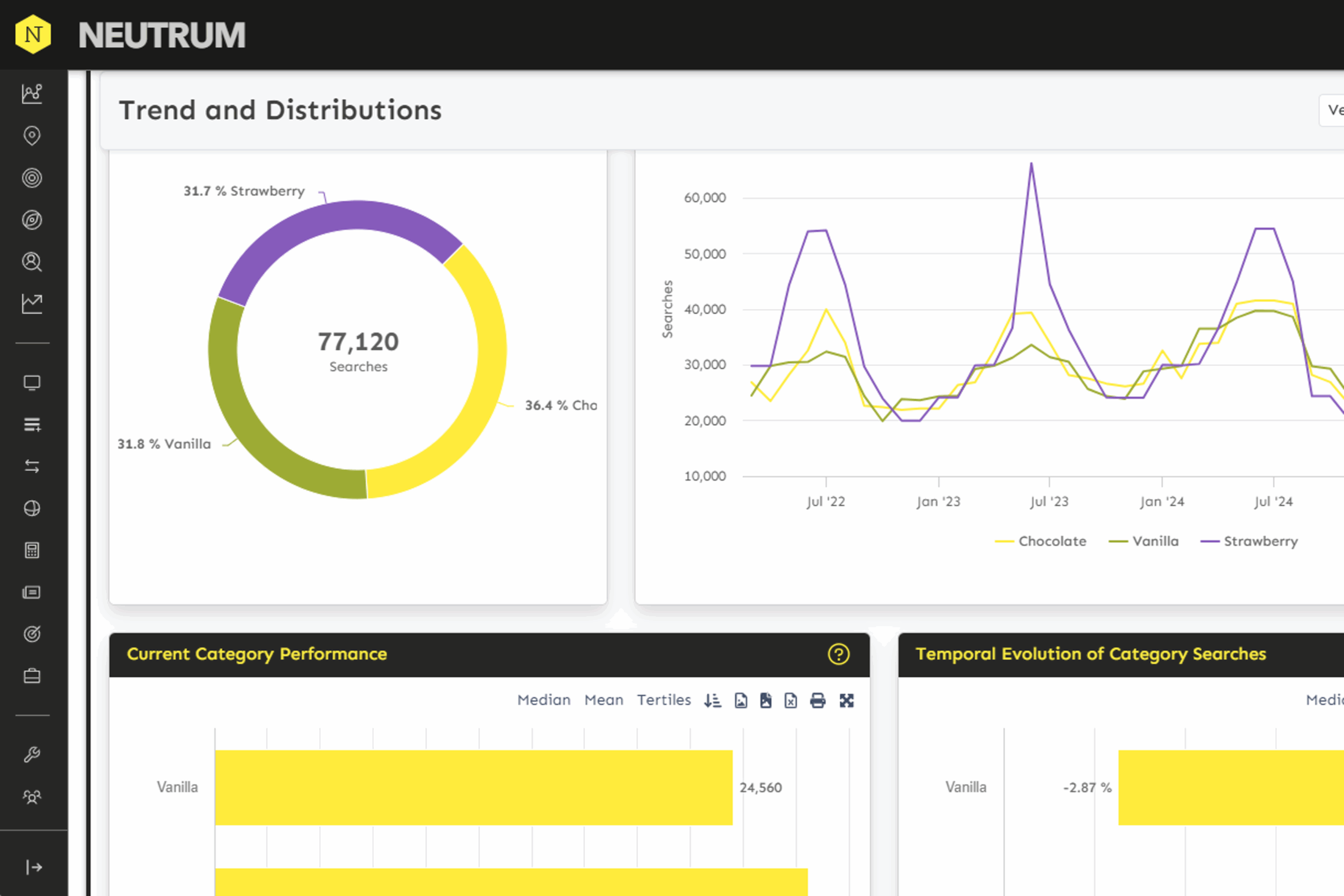
Task: Open the dropdown at top right of header
Action: 1332,110
